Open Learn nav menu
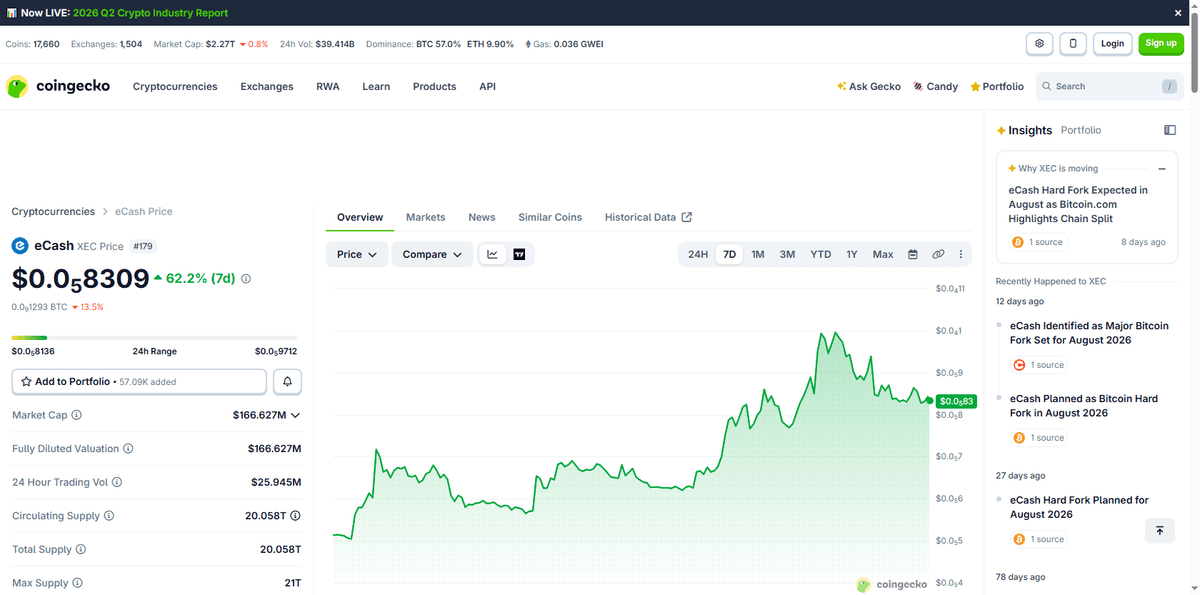1200x595 pixels. point(376,87)
